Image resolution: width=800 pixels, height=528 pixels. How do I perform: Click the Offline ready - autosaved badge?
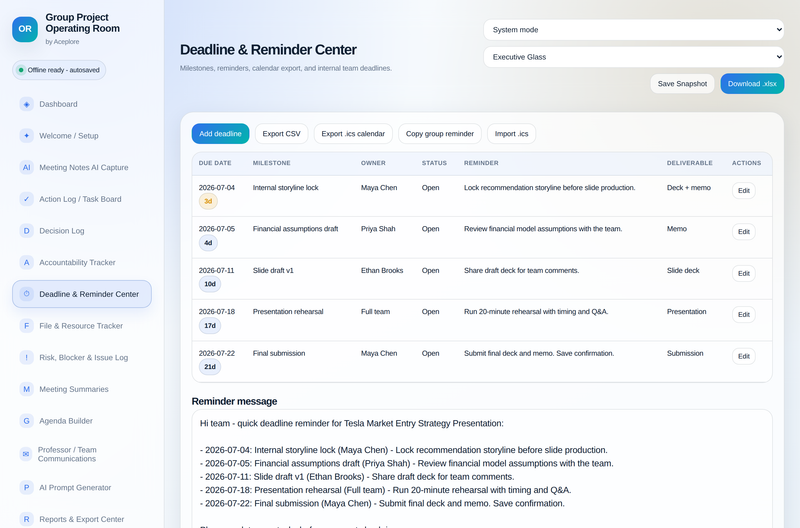pyautogui.click(x=59, y=70)
